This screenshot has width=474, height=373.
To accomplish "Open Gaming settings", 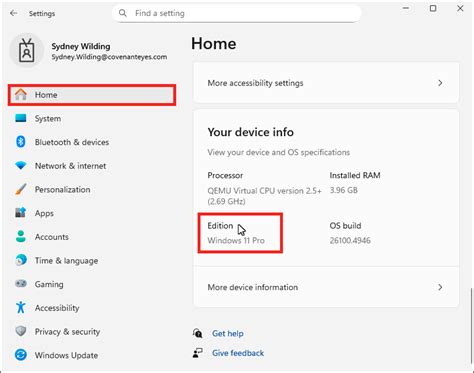I will coord(92,284).
